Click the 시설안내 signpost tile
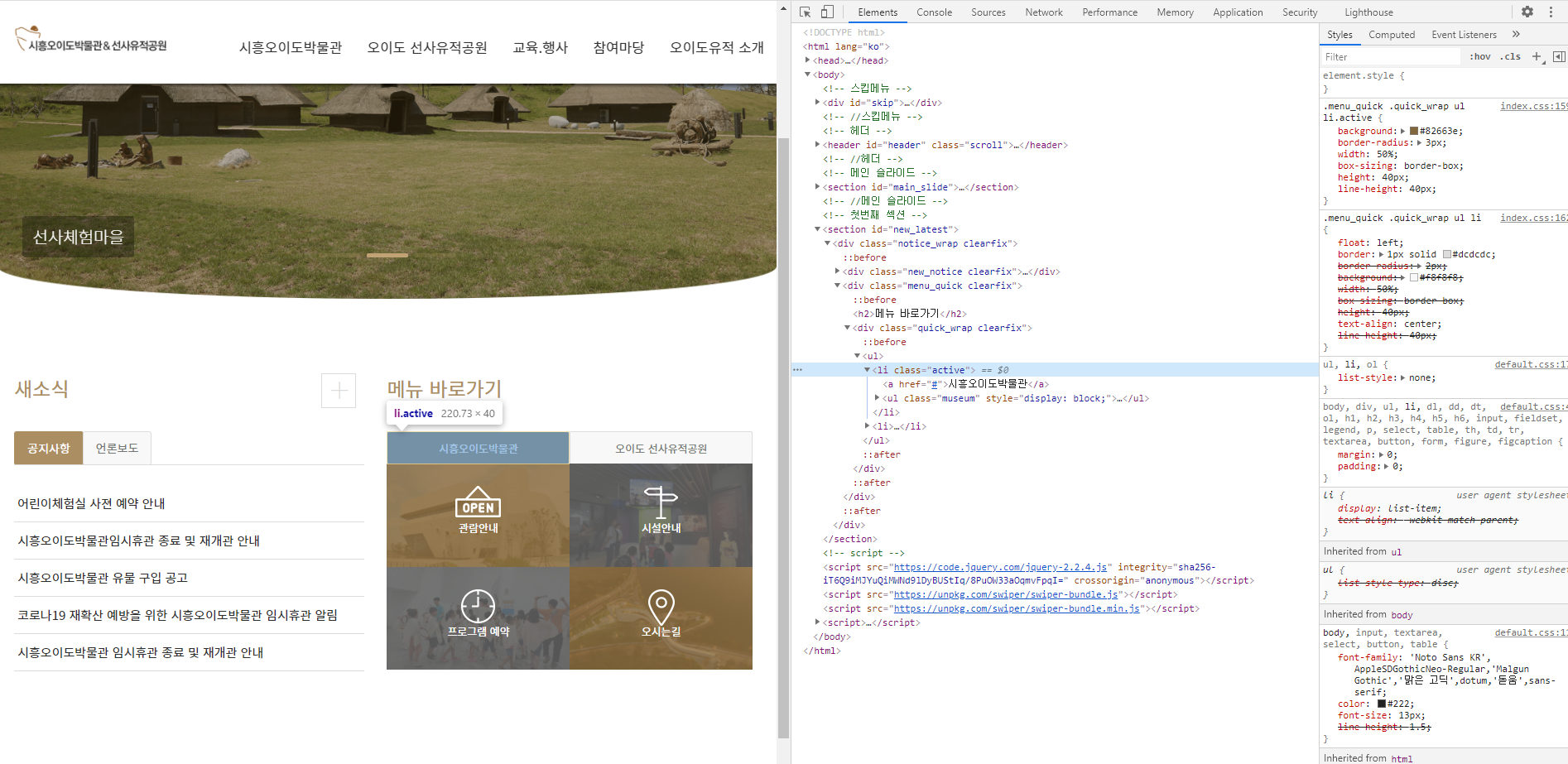 tap(661, 515)
